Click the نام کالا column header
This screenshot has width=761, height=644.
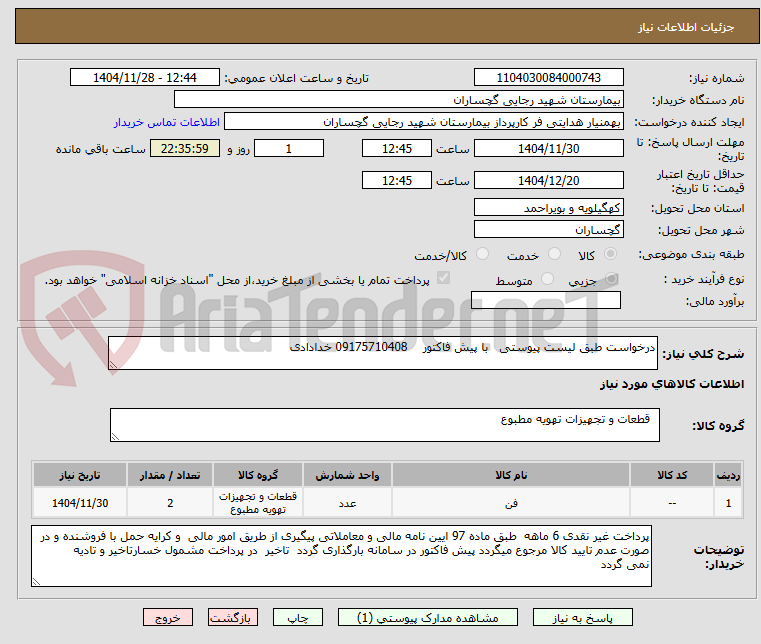pyautogui.click(x=511, y=475)
